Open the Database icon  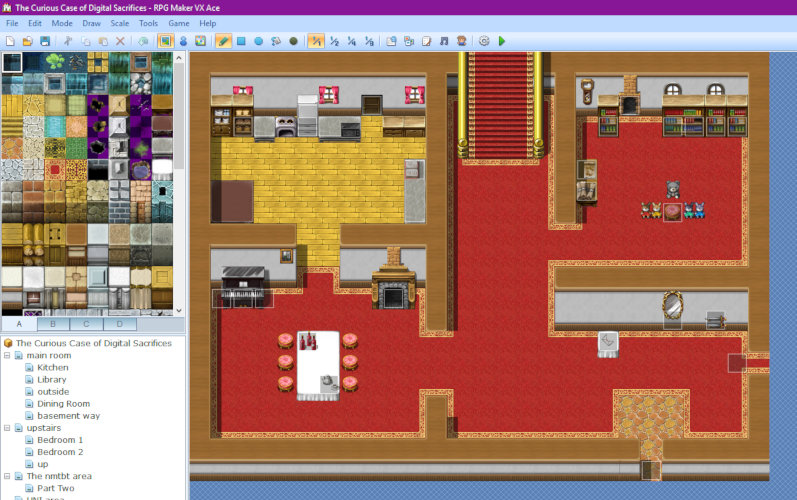click(391, 41)
